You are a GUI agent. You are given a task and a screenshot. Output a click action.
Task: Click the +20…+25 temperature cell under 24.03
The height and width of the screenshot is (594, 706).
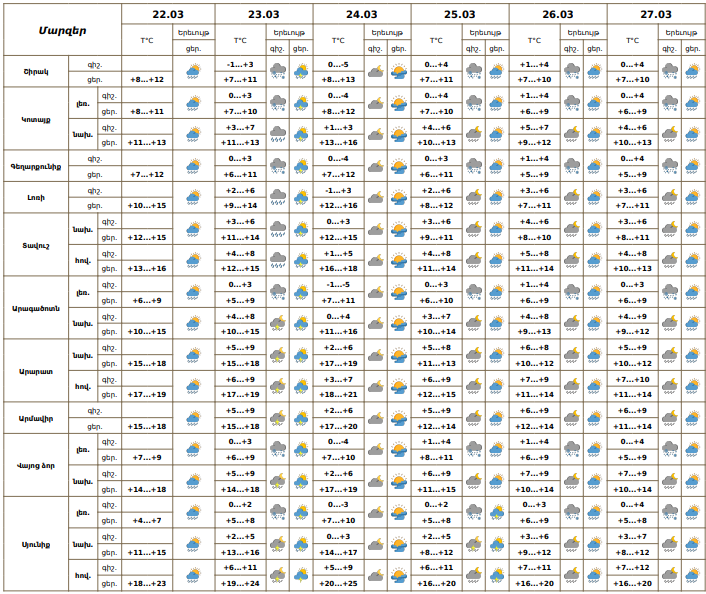tap(338, 583)
